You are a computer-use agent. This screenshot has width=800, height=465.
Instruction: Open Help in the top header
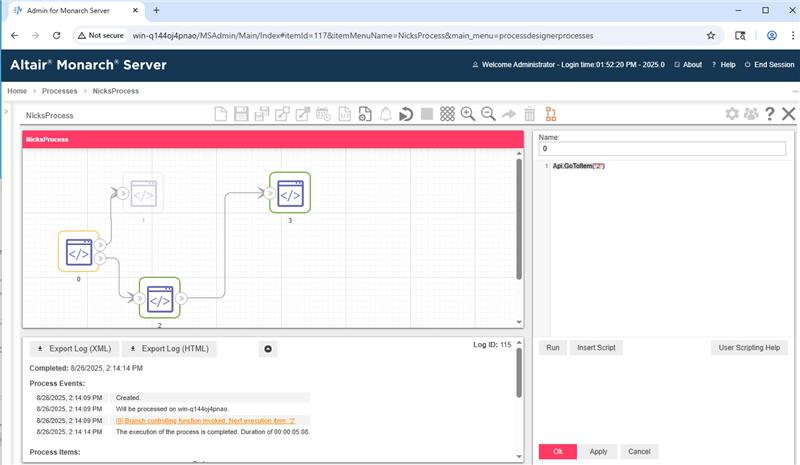click(x=724, y=65)
